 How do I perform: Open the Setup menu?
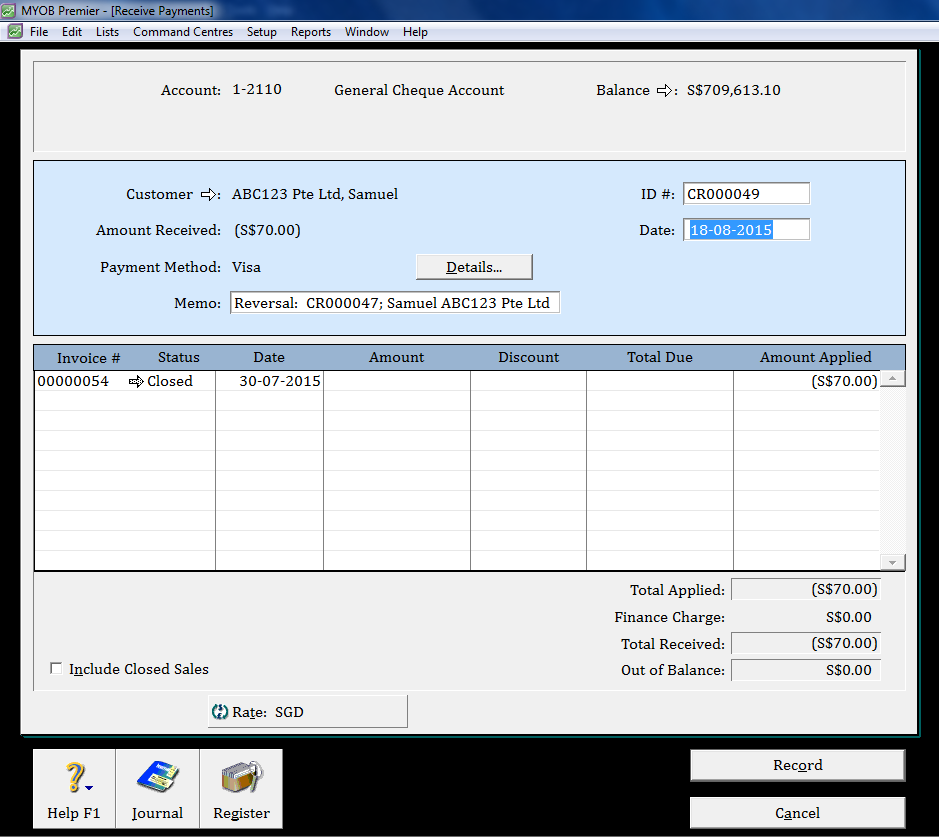(261, 31)
